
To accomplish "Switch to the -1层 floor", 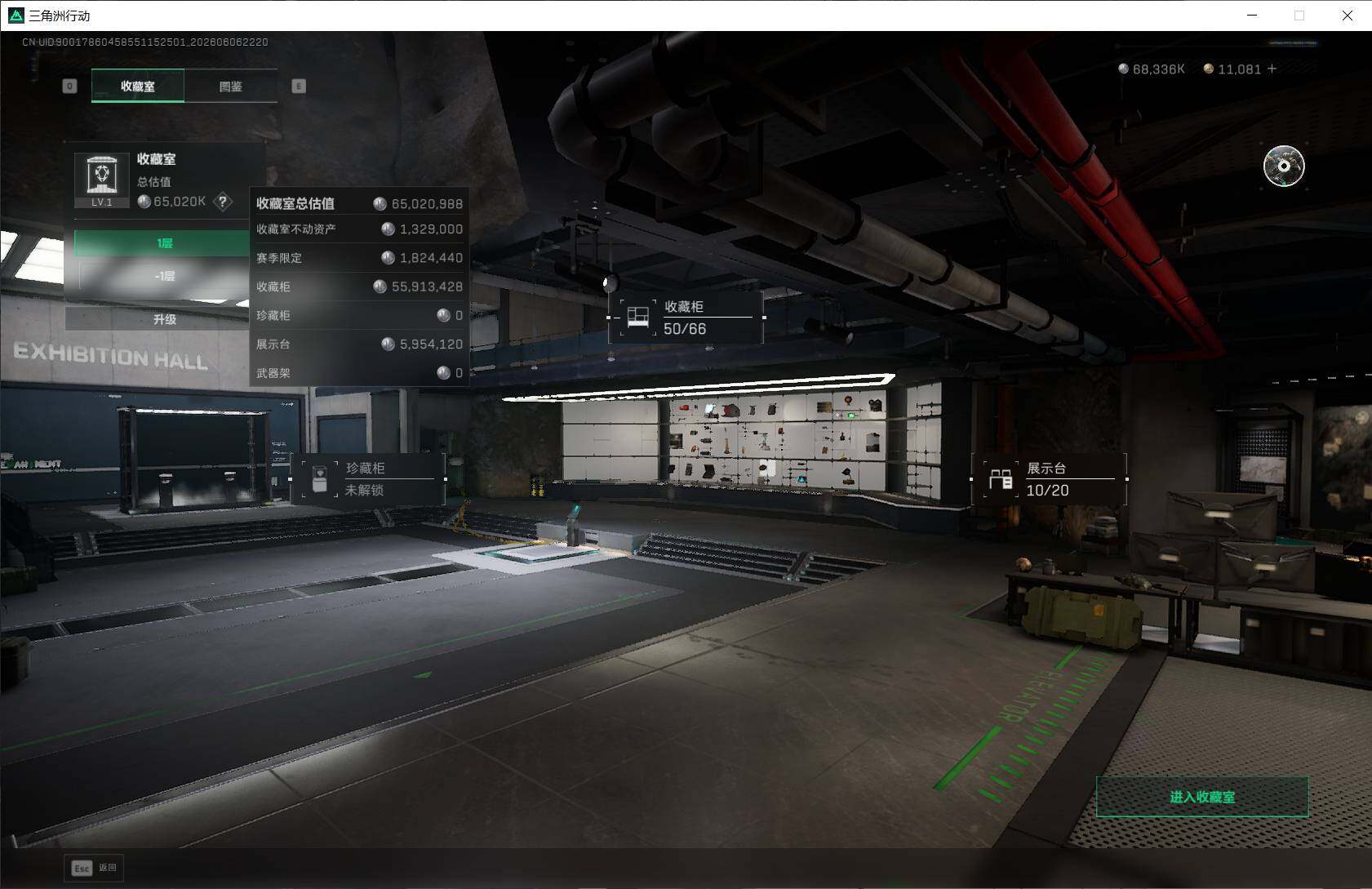I will [x=165, y=276].
